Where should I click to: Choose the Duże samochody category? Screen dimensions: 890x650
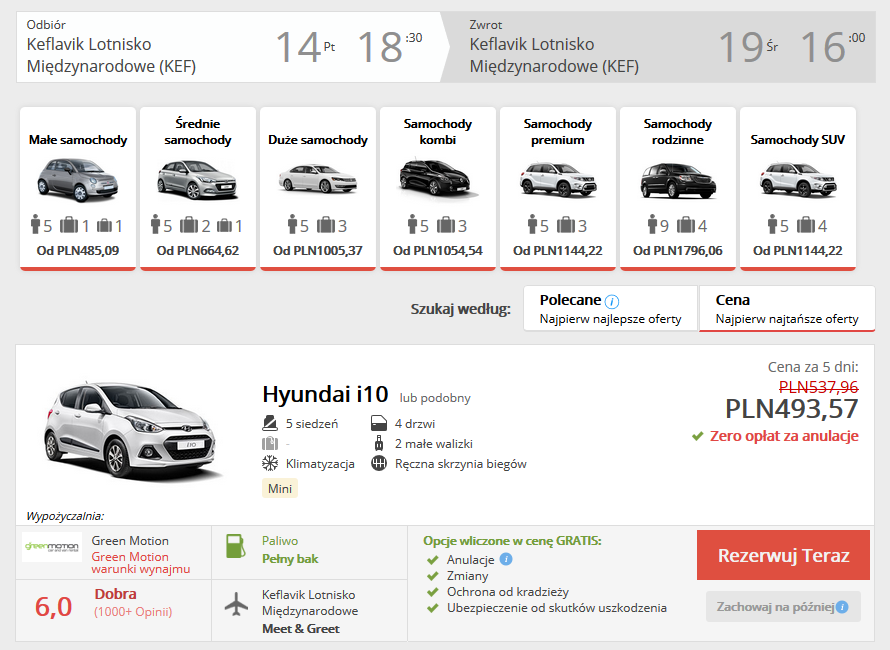coord(318,188)
